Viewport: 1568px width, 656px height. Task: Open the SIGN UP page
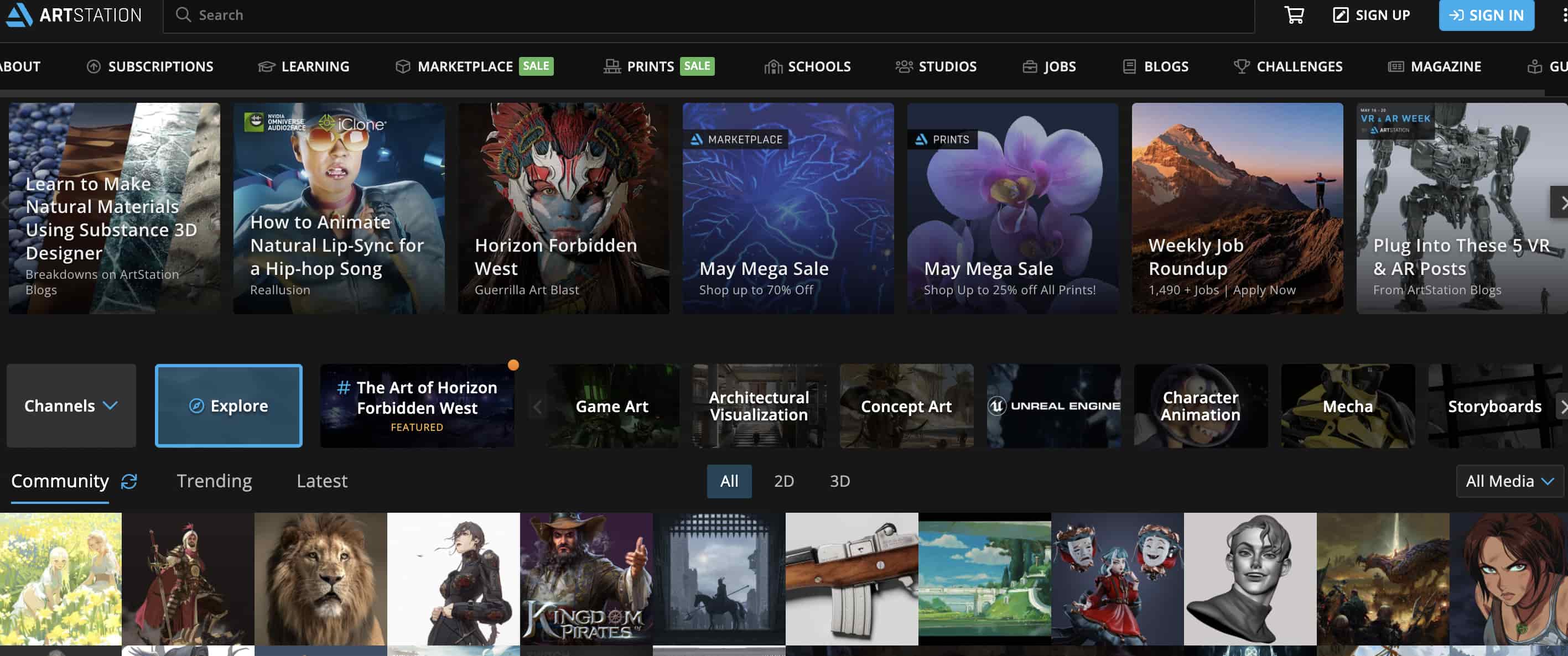pos(1371,14)
